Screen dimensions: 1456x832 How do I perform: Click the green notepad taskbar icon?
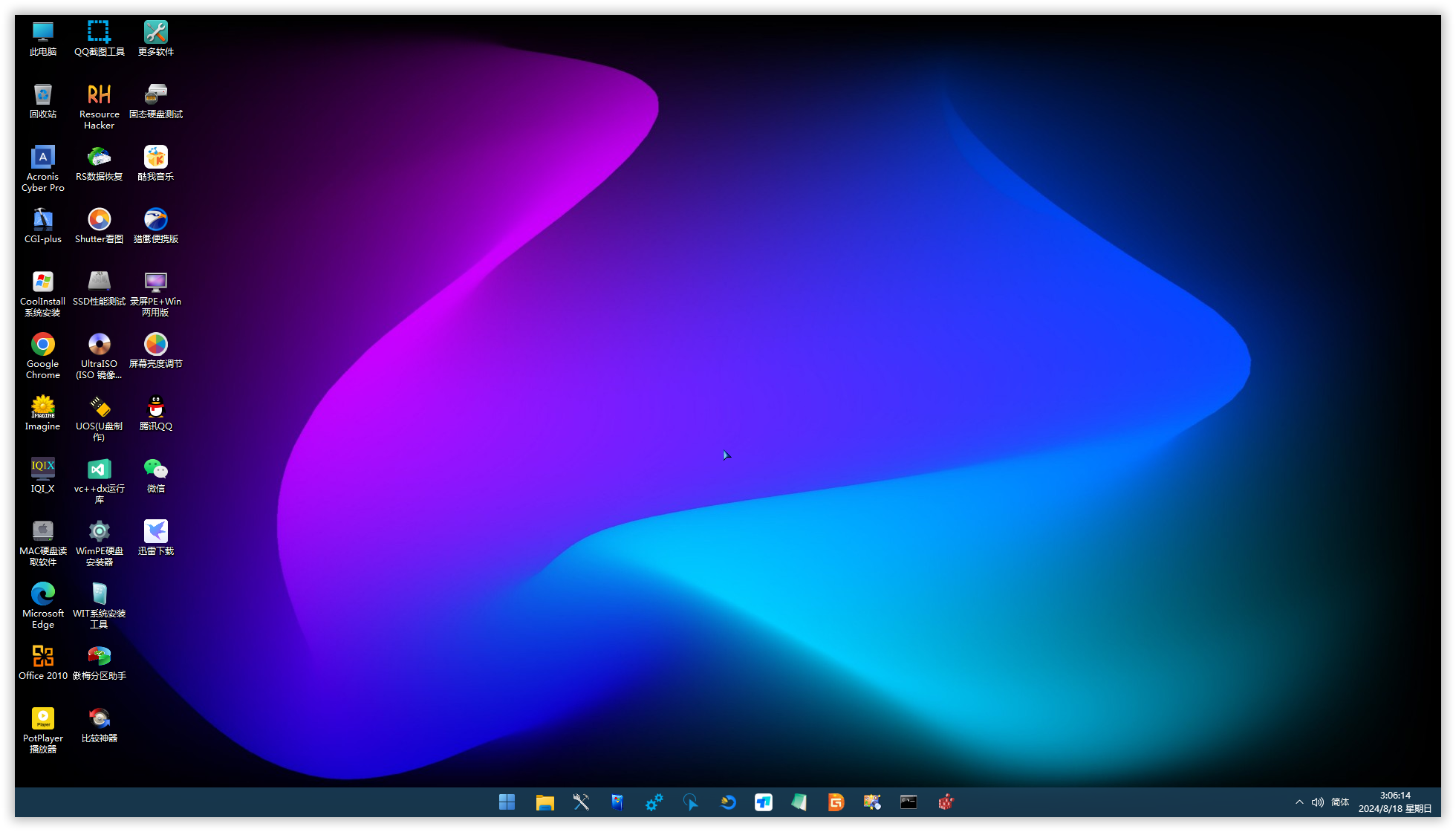click(x=799, y=802)
